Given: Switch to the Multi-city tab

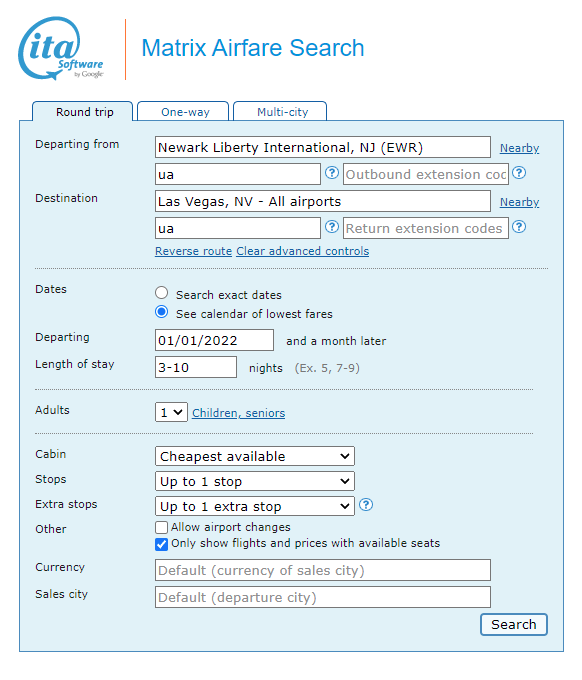Looking at the screenshot, I should [x=280, y=111].
